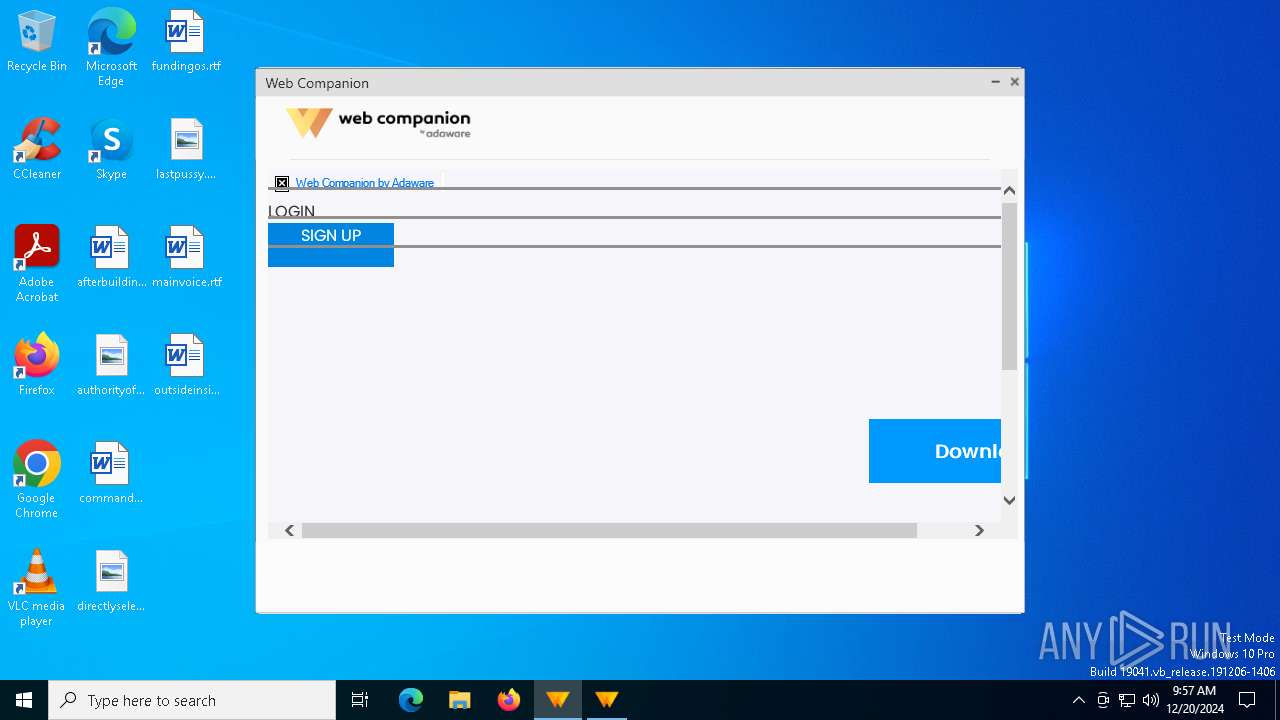Image resolution: width=1280 pixels, height=720 pixels.
Task: Open Microsoft Edge from the taskbar
Action: (411, 700)
